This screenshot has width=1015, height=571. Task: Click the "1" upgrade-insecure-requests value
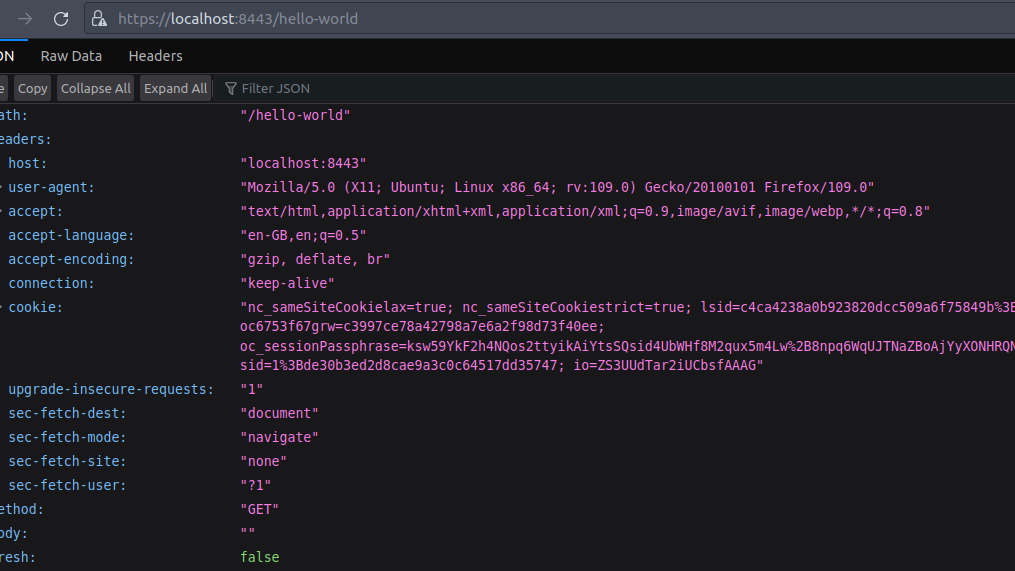(251, 389)
